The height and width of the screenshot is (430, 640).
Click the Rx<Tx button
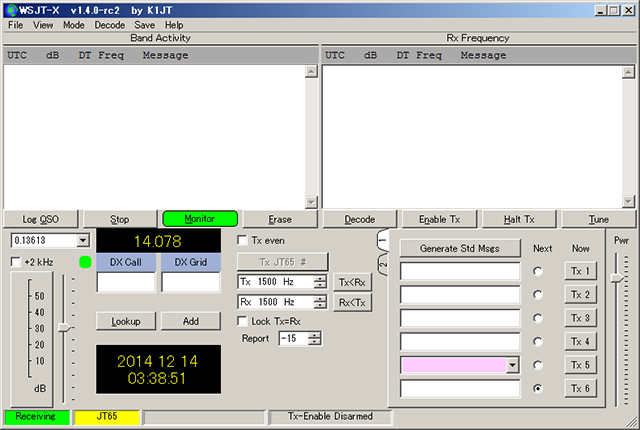(352, 302)
